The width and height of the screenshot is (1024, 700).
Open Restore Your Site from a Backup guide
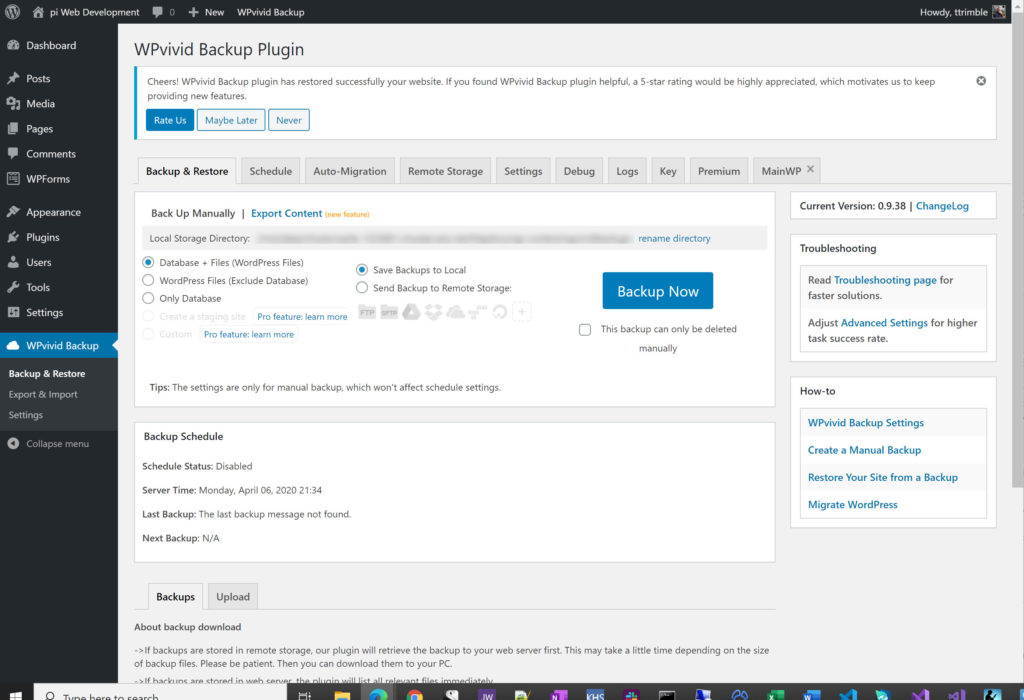pyautogui.click(x=882, y=477)
